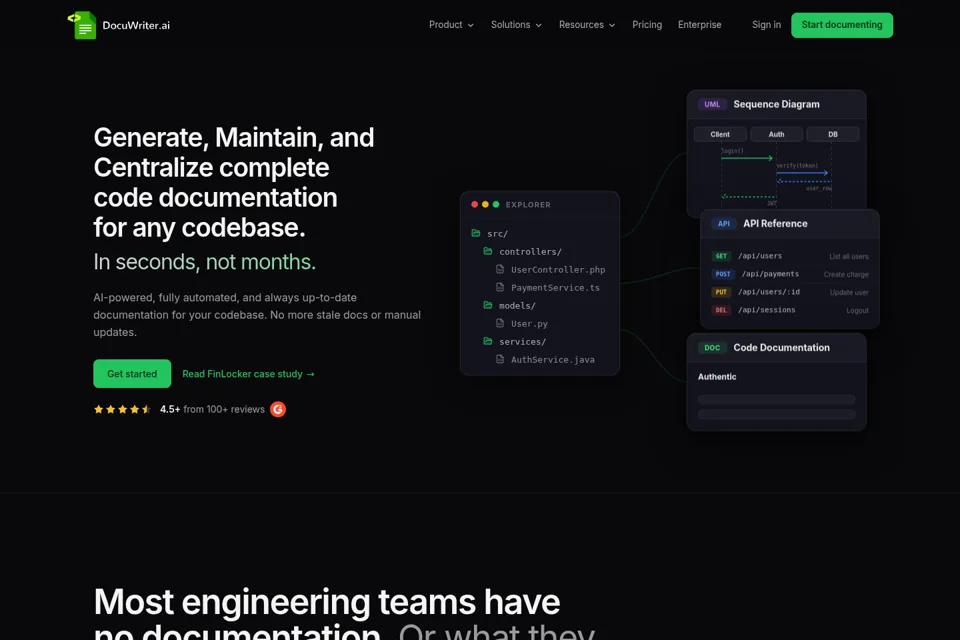
Task: Click the Sequence Diagram card title
Action: [776, 104]
